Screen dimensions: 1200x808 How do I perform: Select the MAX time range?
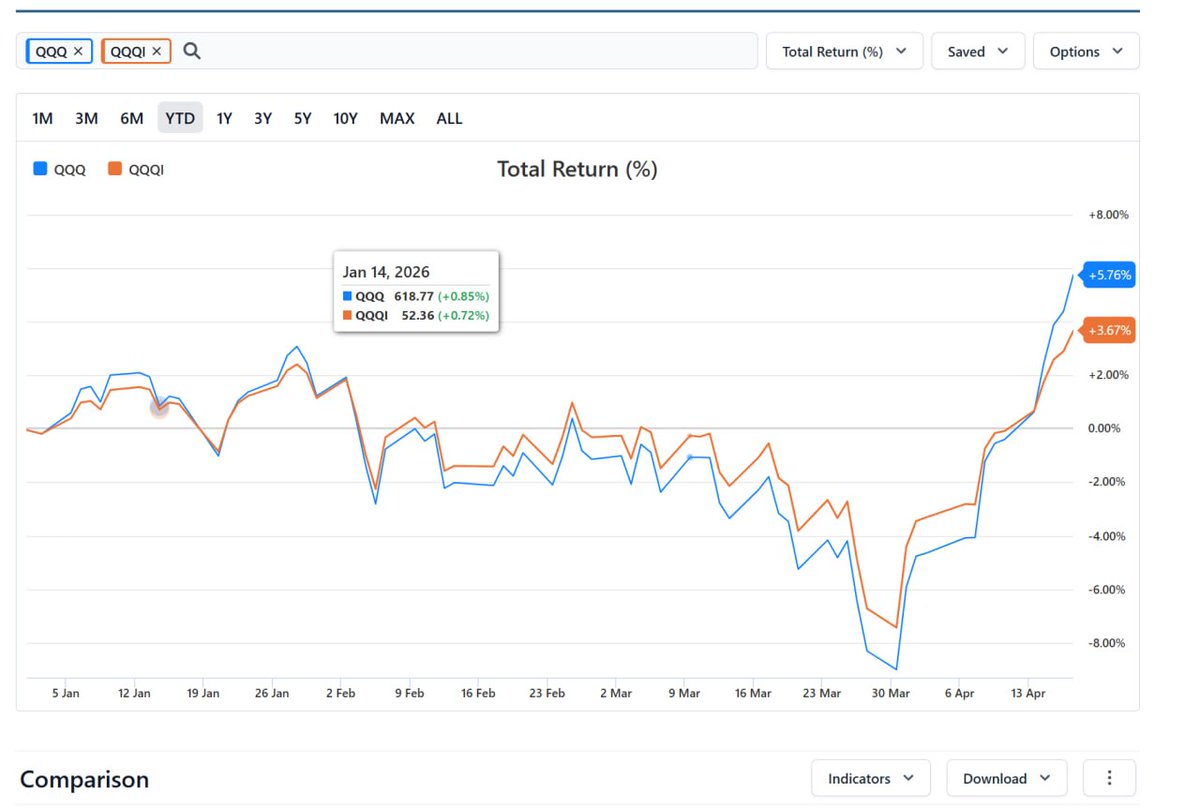(397, 118)
